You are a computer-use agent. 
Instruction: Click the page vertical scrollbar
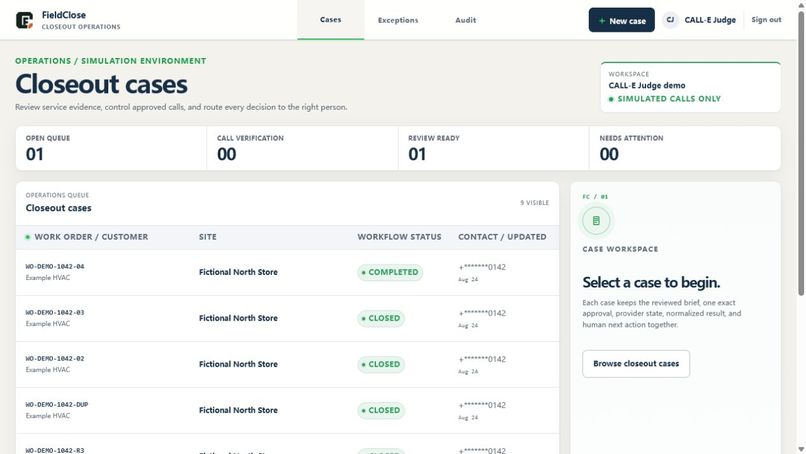point(801,153)
